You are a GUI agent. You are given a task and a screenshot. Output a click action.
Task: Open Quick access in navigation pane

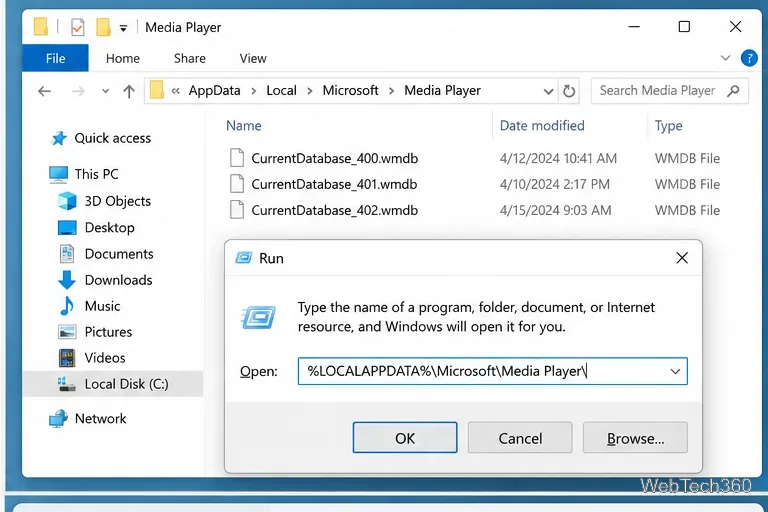click(113, 138)
